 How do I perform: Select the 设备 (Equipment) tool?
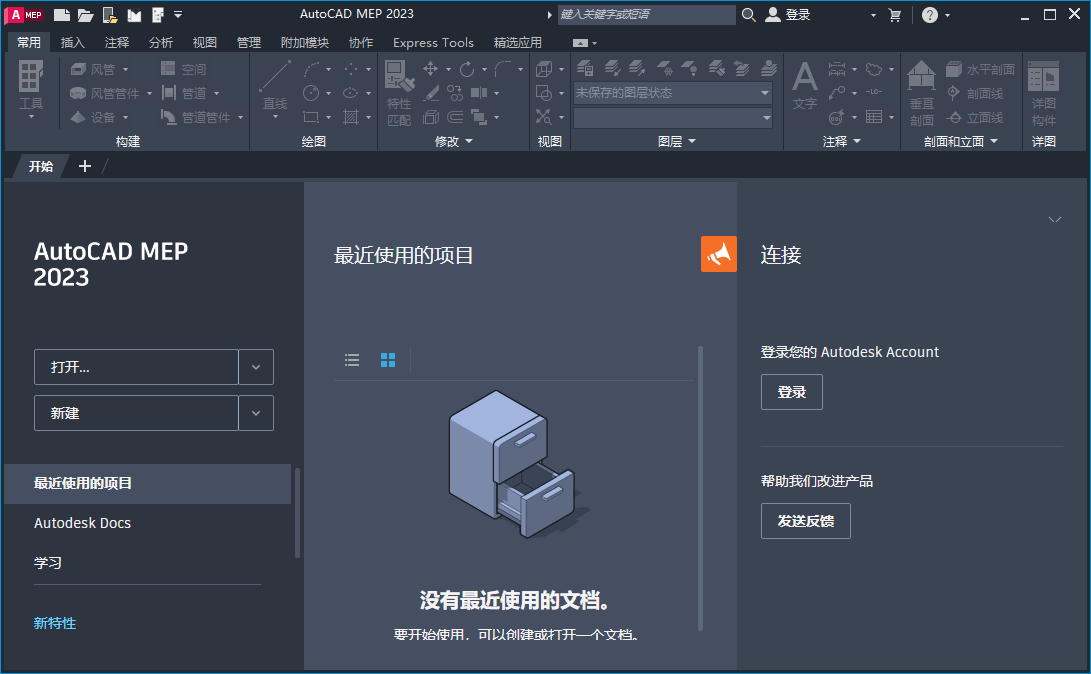[95, 115]
